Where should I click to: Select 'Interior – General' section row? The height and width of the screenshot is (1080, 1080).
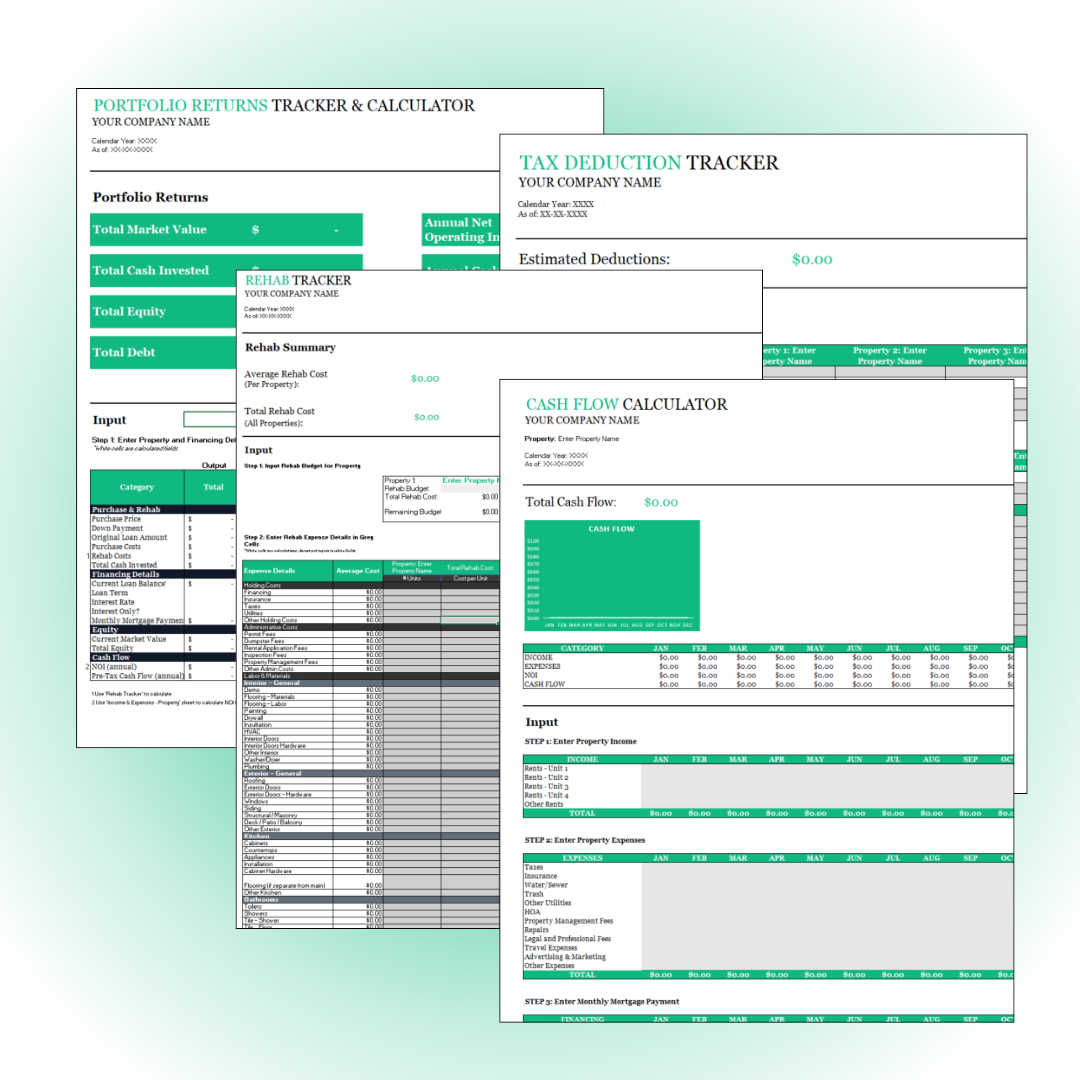point(371,683)
